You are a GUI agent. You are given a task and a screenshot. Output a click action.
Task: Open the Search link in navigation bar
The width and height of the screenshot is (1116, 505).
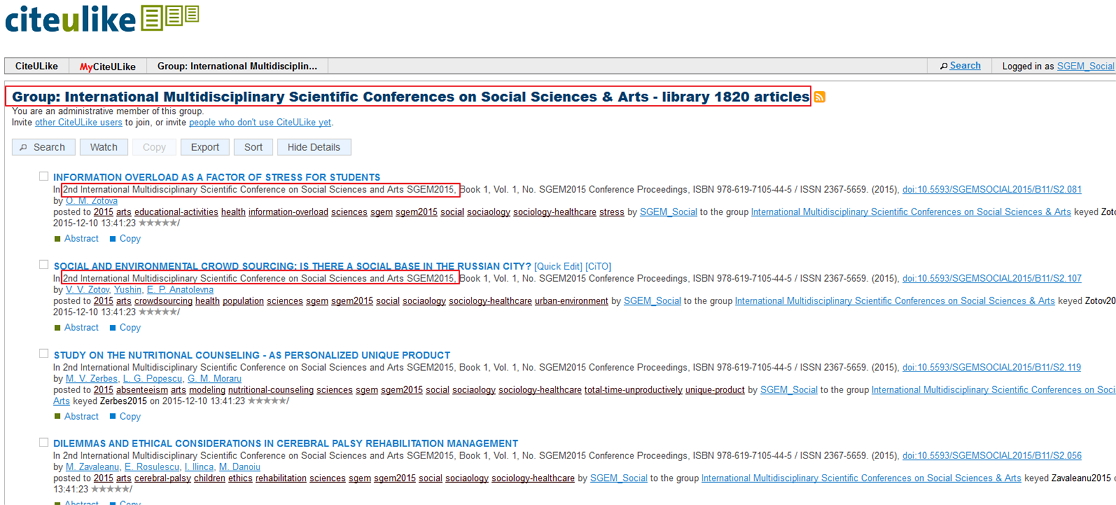[x=965, y=65]
